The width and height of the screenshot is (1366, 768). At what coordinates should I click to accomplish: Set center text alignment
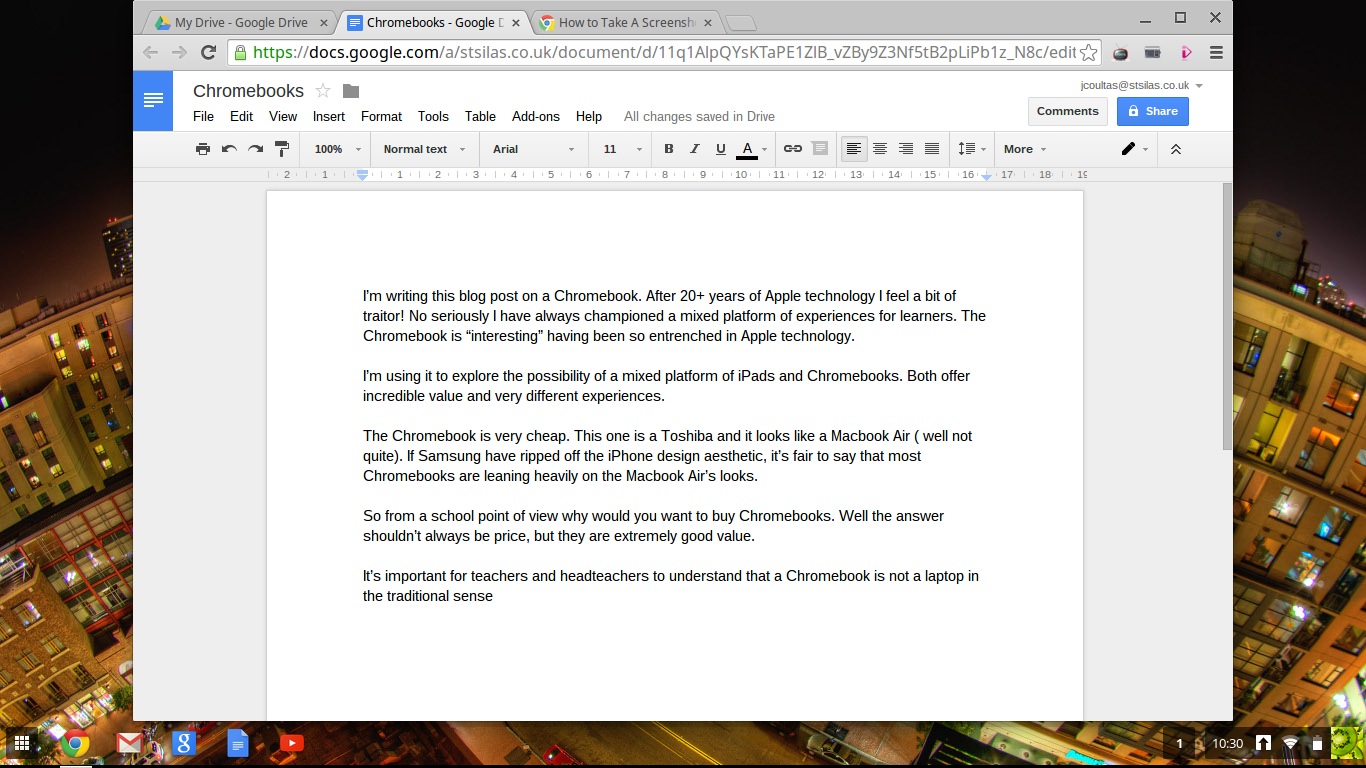click(x=880, y=149)
